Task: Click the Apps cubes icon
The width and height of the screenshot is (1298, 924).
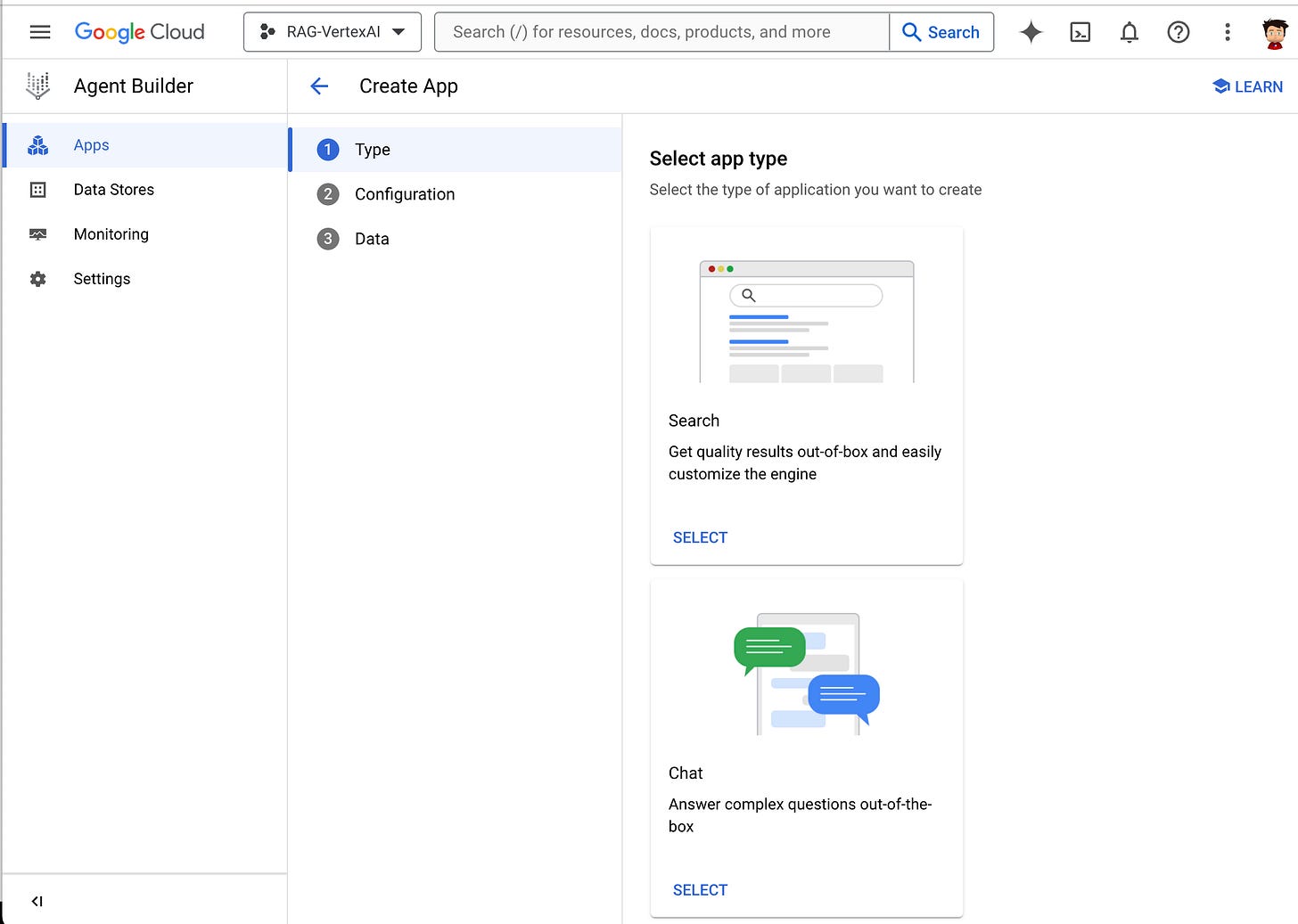Action: tap(38, 145)
